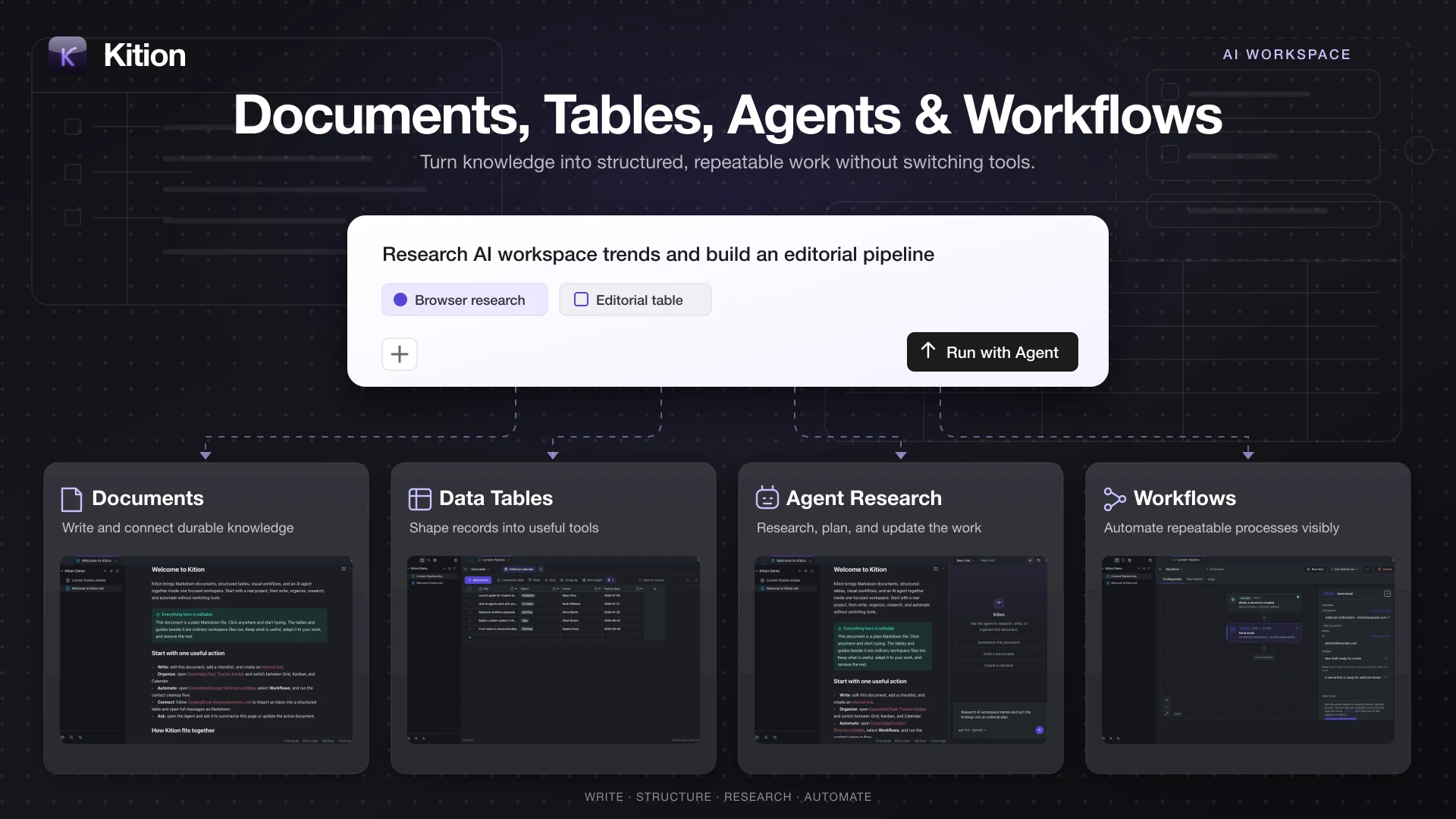Screen dimensions: 1456x819
Task: Click Run test in Workflows preview
Action: tap(1315, 569)
